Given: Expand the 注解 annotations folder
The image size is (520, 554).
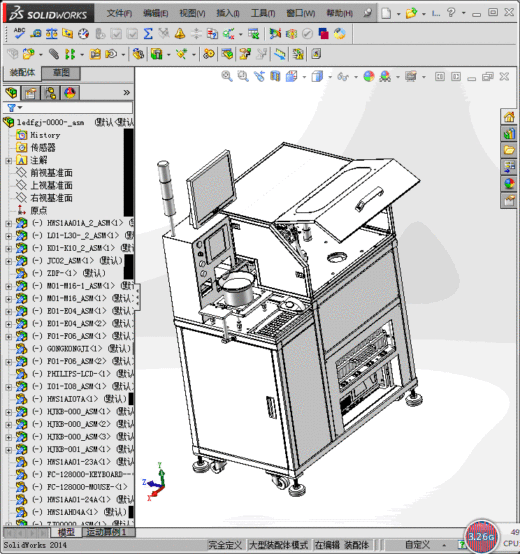Looking at the screenshot, I should (8, 161).
